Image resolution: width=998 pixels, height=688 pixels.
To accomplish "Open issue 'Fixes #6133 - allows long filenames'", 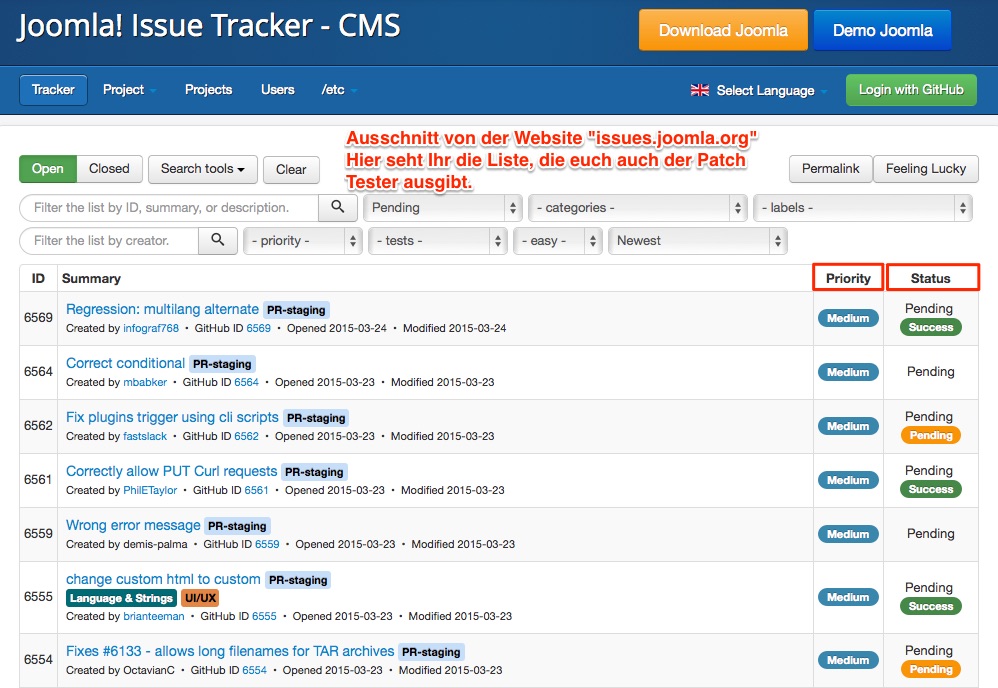I will click(x=230, y=652).
